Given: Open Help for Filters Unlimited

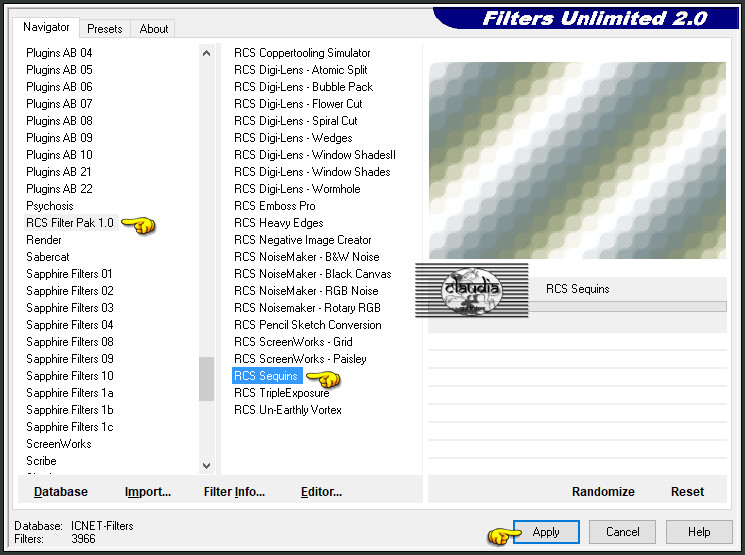Looking at the screenshot, I should tap(699, 532).
